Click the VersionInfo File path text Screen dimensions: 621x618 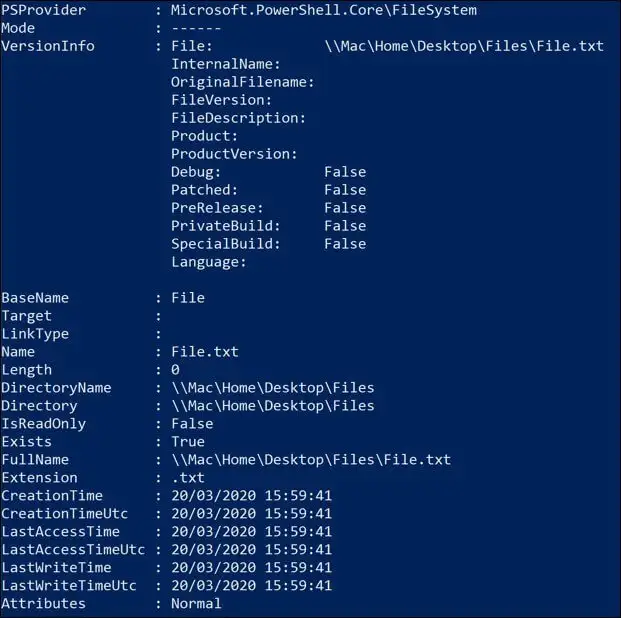click(464, 46)
